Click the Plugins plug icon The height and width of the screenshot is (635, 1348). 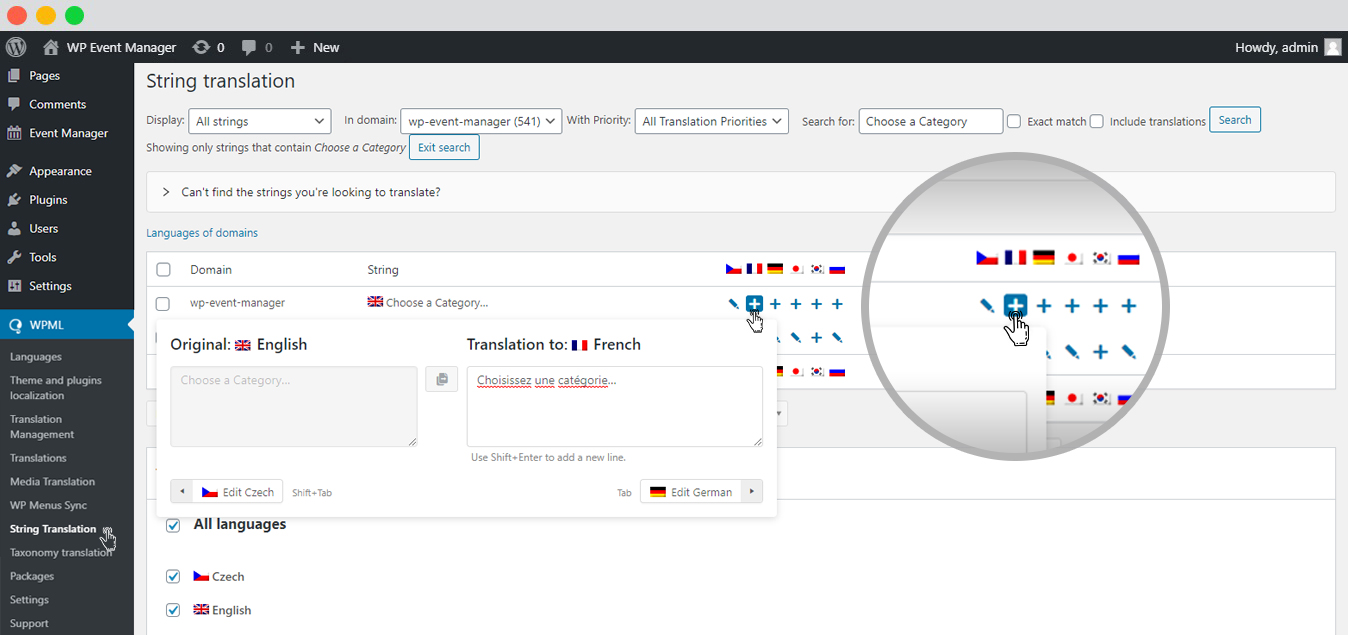pyautogui.click(x=14, y=200)
